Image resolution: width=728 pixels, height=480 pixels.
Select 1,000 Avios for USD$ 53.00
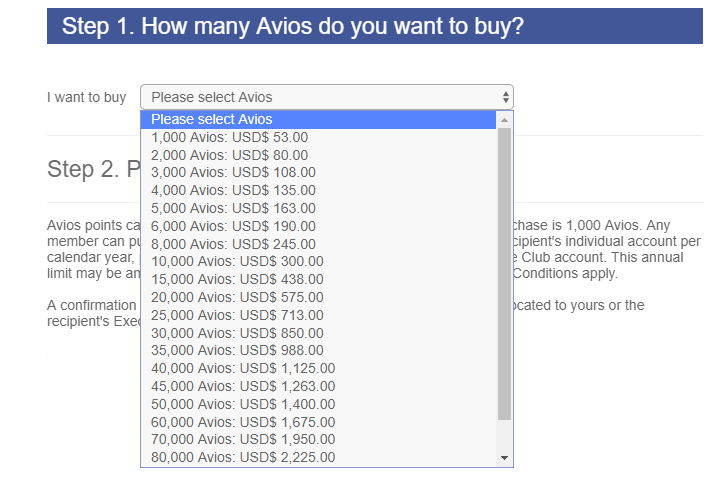229,137
